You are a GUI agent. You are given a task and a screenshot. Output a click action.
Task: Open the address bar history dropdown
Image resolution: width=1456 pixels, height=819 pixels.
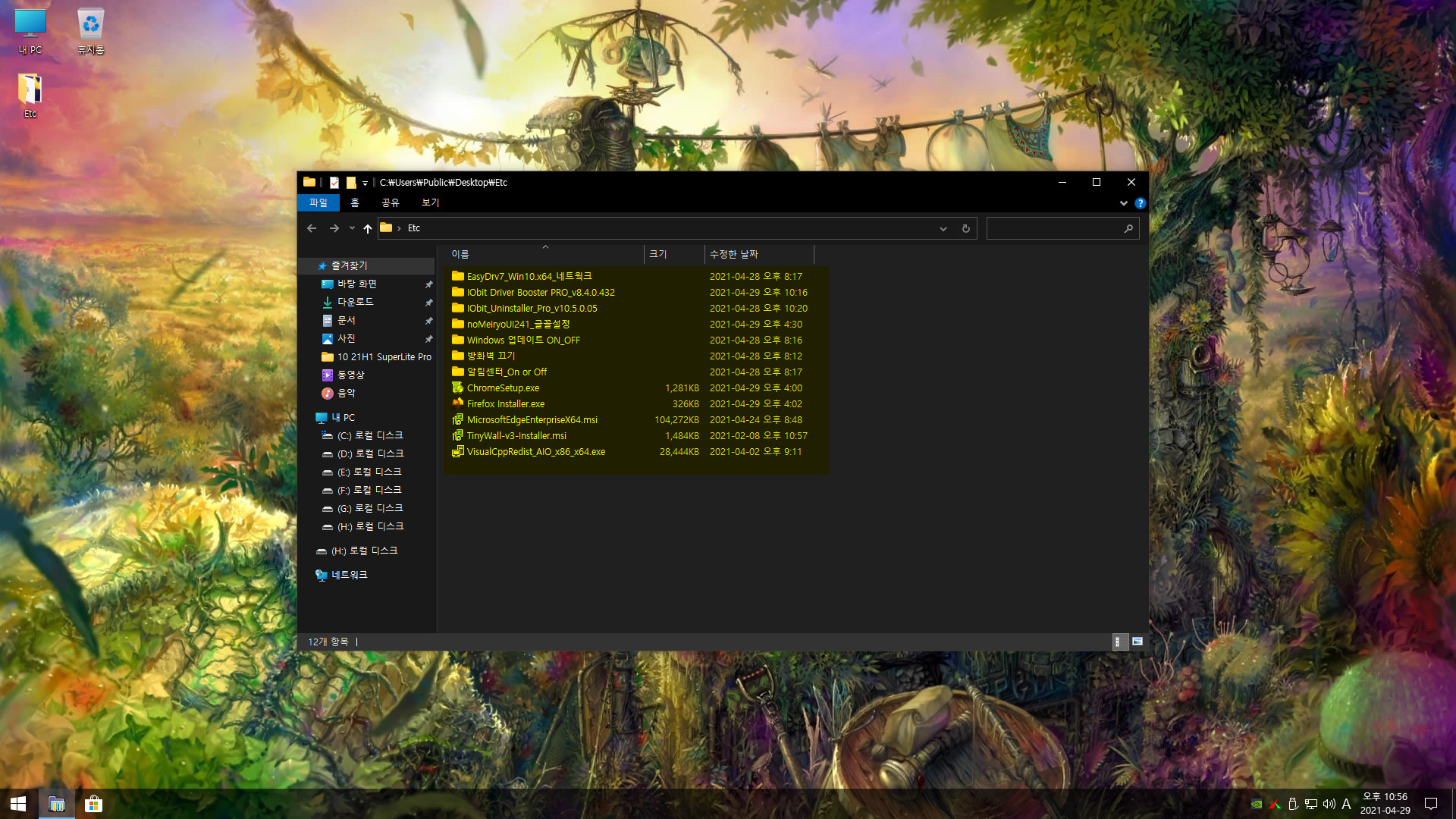pos(943,228)
